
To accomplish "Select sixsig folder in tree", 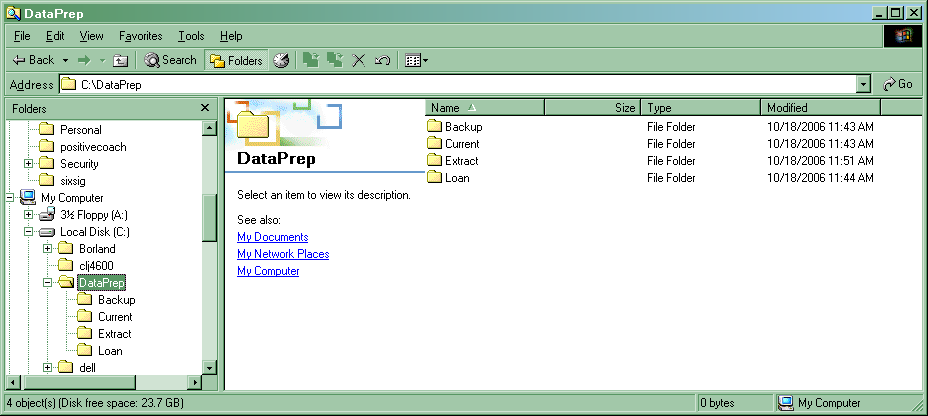I will [73, 181].
